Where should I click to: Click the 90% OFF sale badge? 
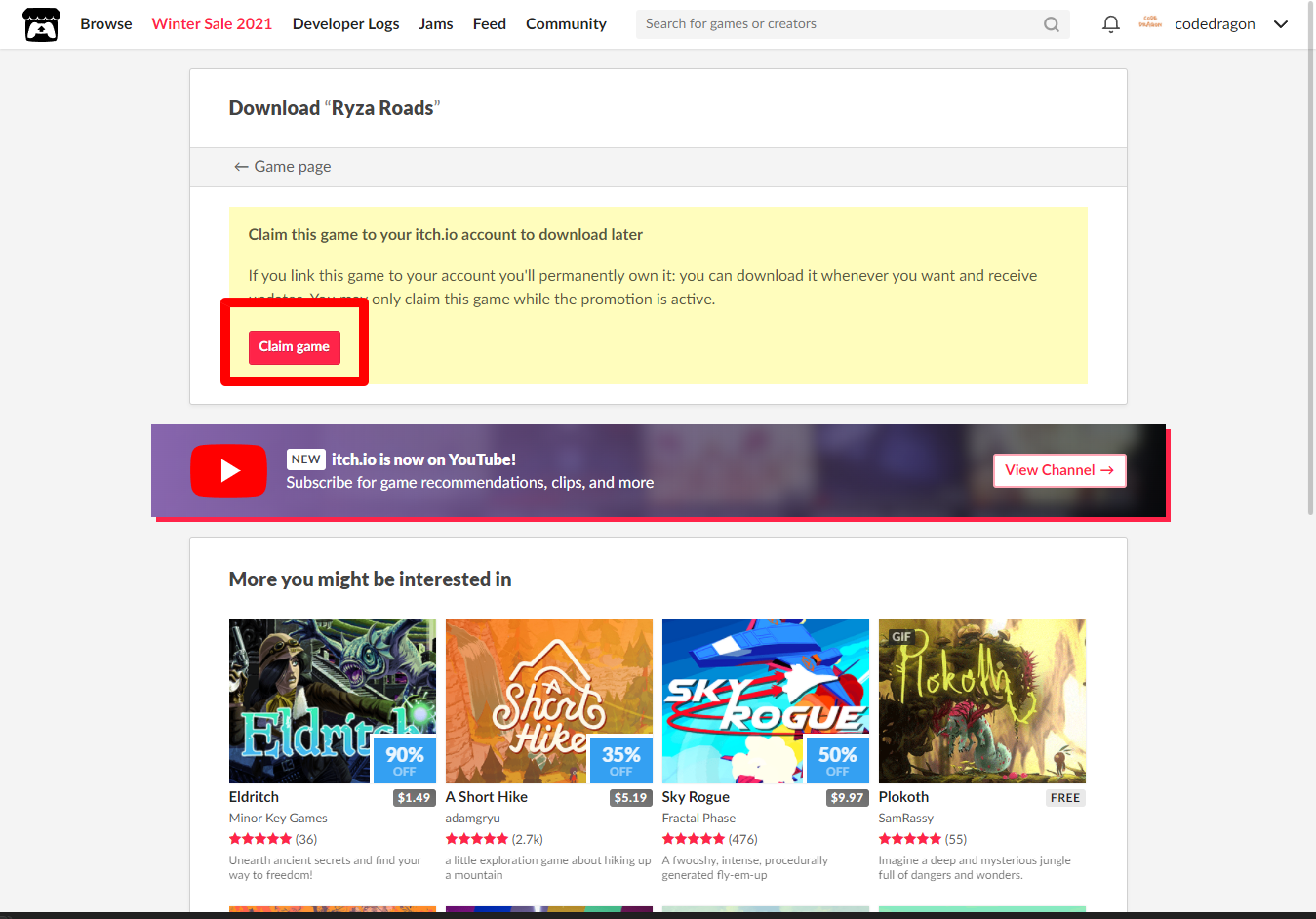pyautogui.click(x=405, y=760)
